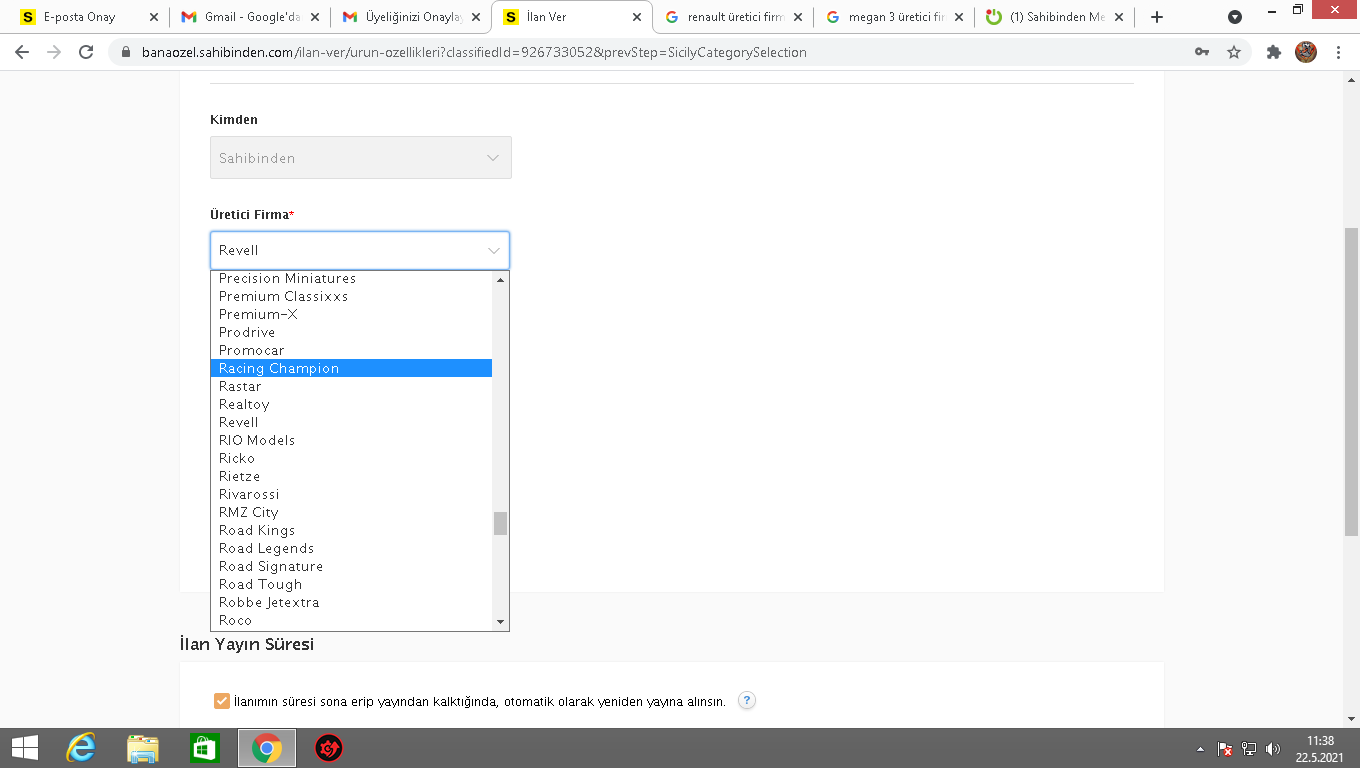This screenshot has height=768, width=1360.
Task: Click the dropdown list scrollbar thumb
Action: (x=501, y=524)
